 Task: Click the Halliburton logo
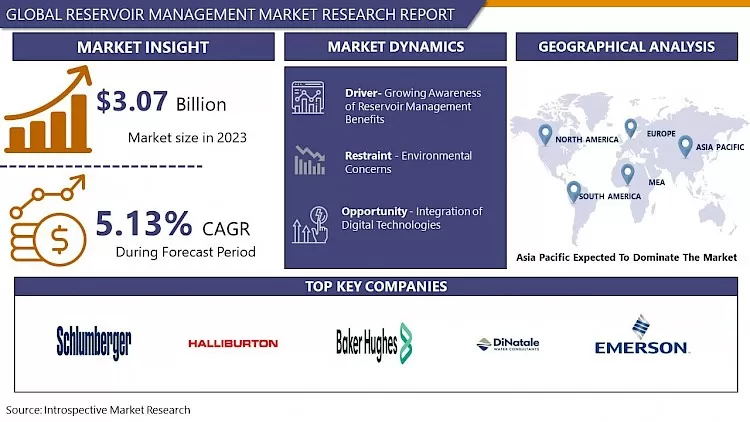(x=233, y=344)
